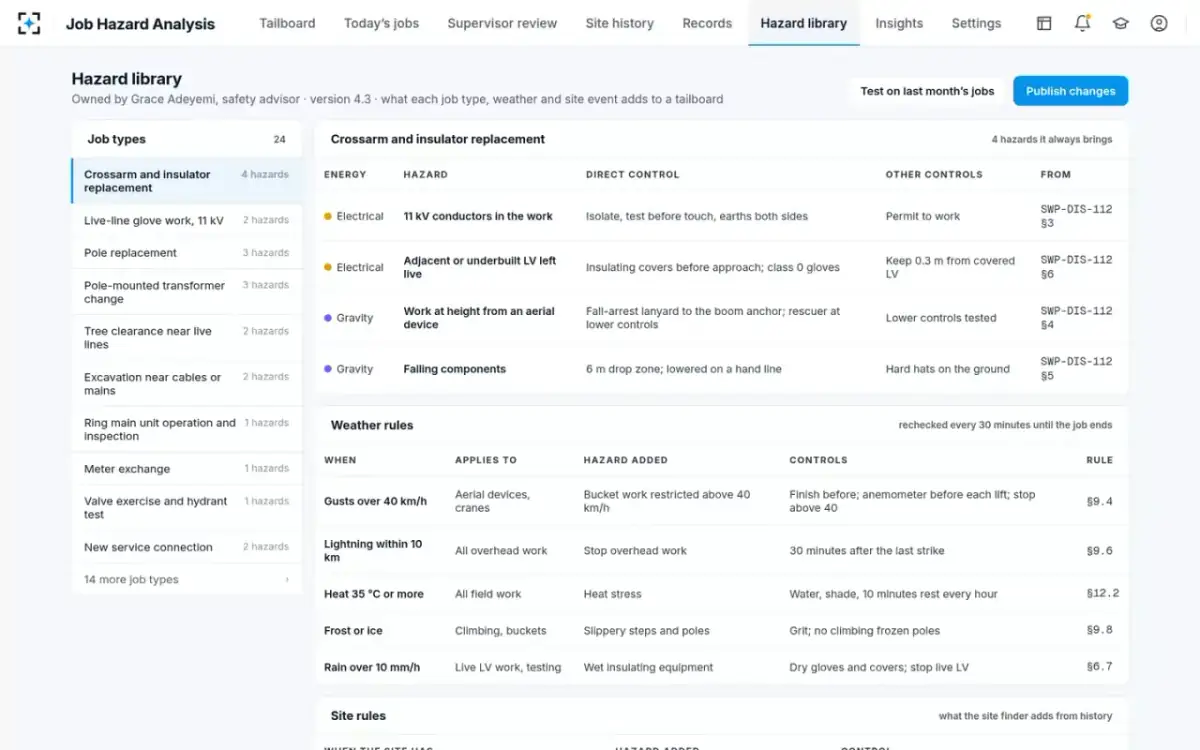The image size is (1200, 750).
Task: Click the Job Hazard Analysis logo icon
Action: tap(29, 23)
